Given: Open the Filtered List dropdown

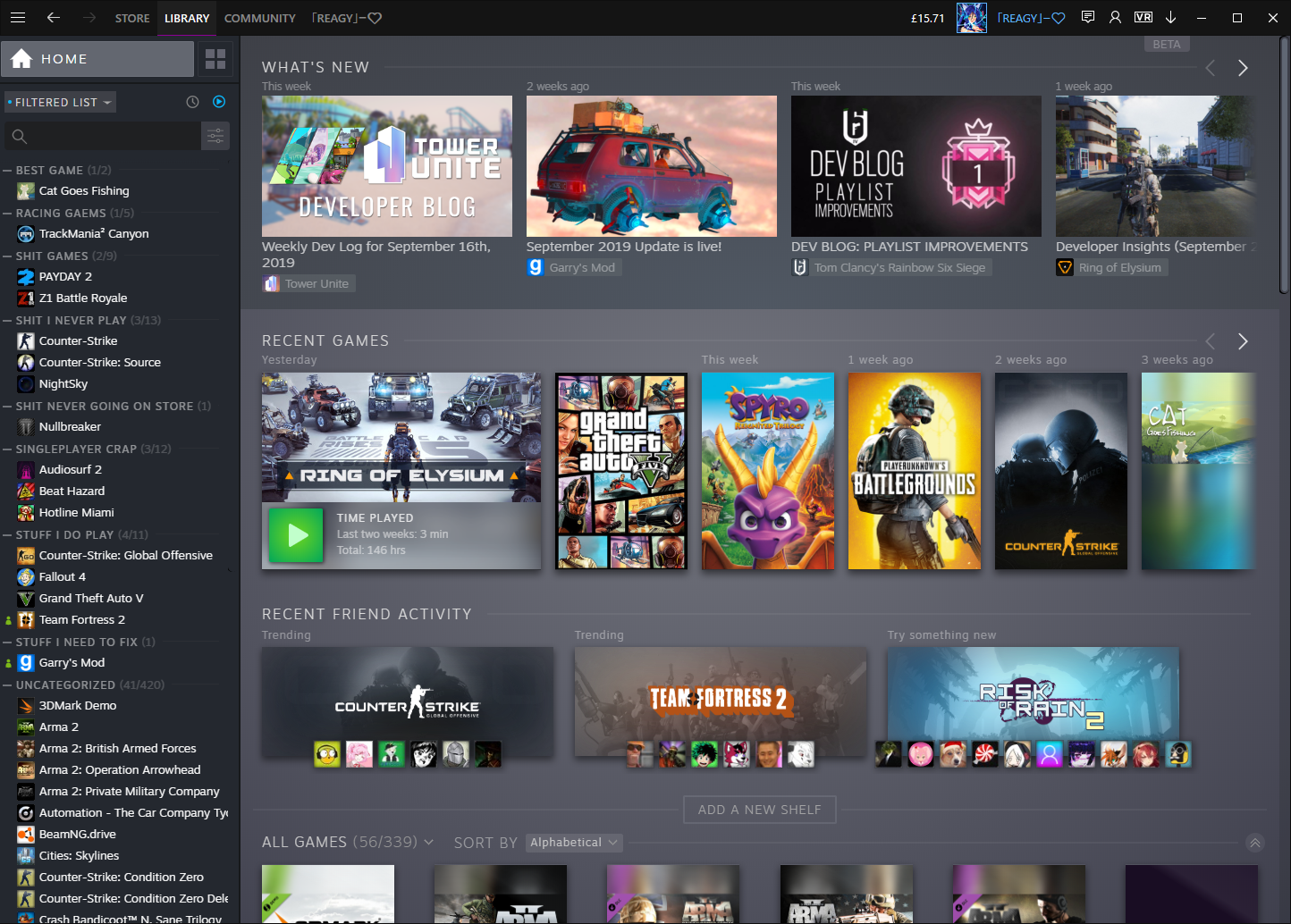Looking at the screenshot, I should coord(60,102).
